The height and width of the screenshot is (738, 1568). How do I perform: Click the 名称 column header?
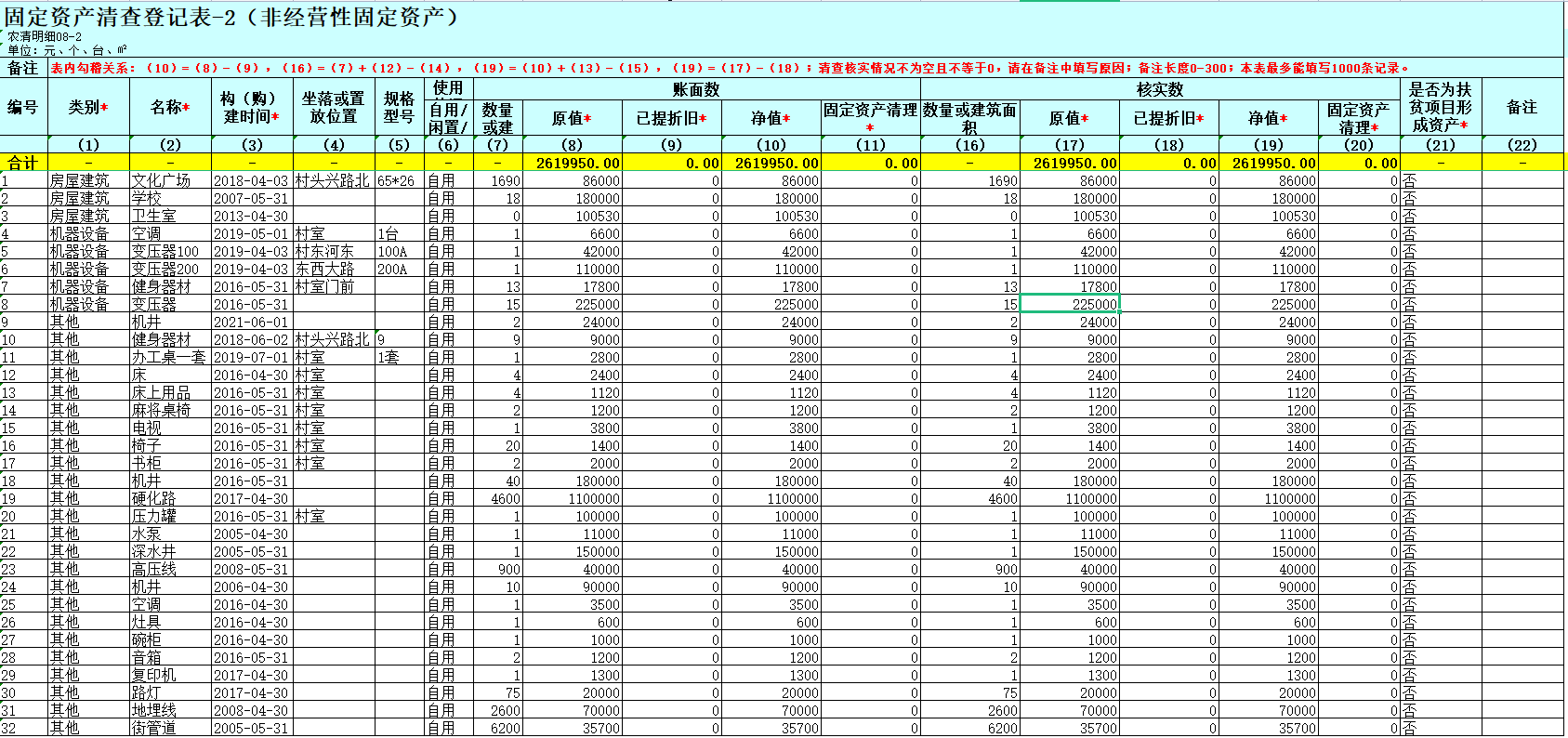tap(170, 107)
